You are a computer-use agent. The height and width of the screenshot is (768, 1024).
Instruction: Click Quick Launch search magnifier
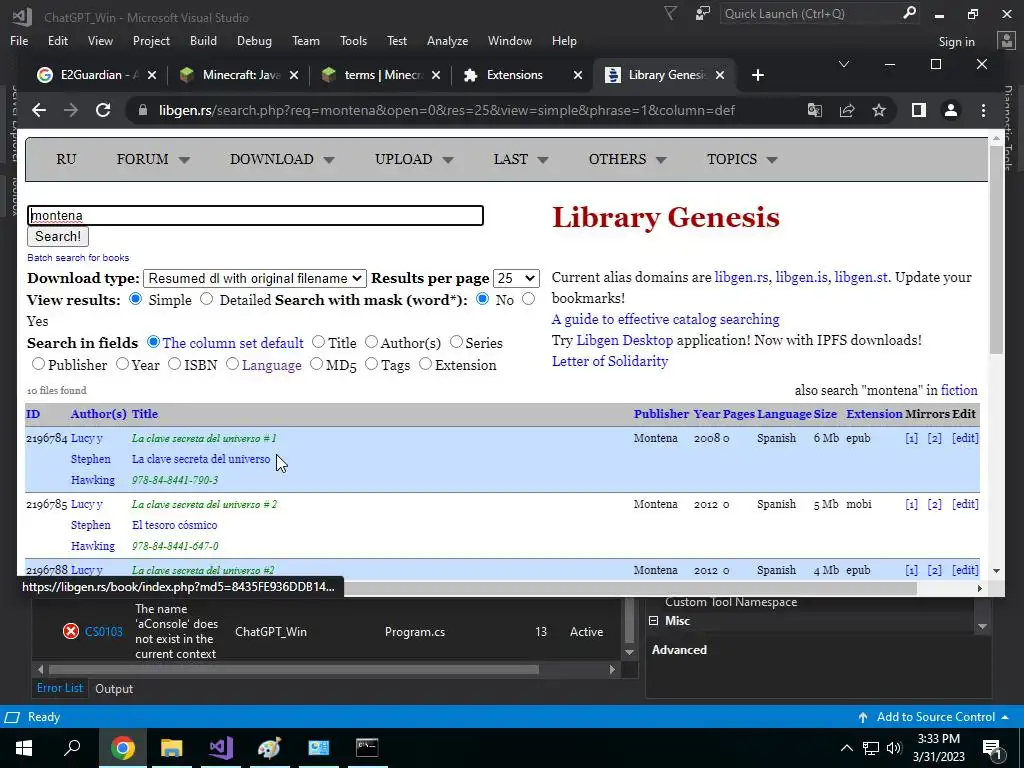coord(909,14)
